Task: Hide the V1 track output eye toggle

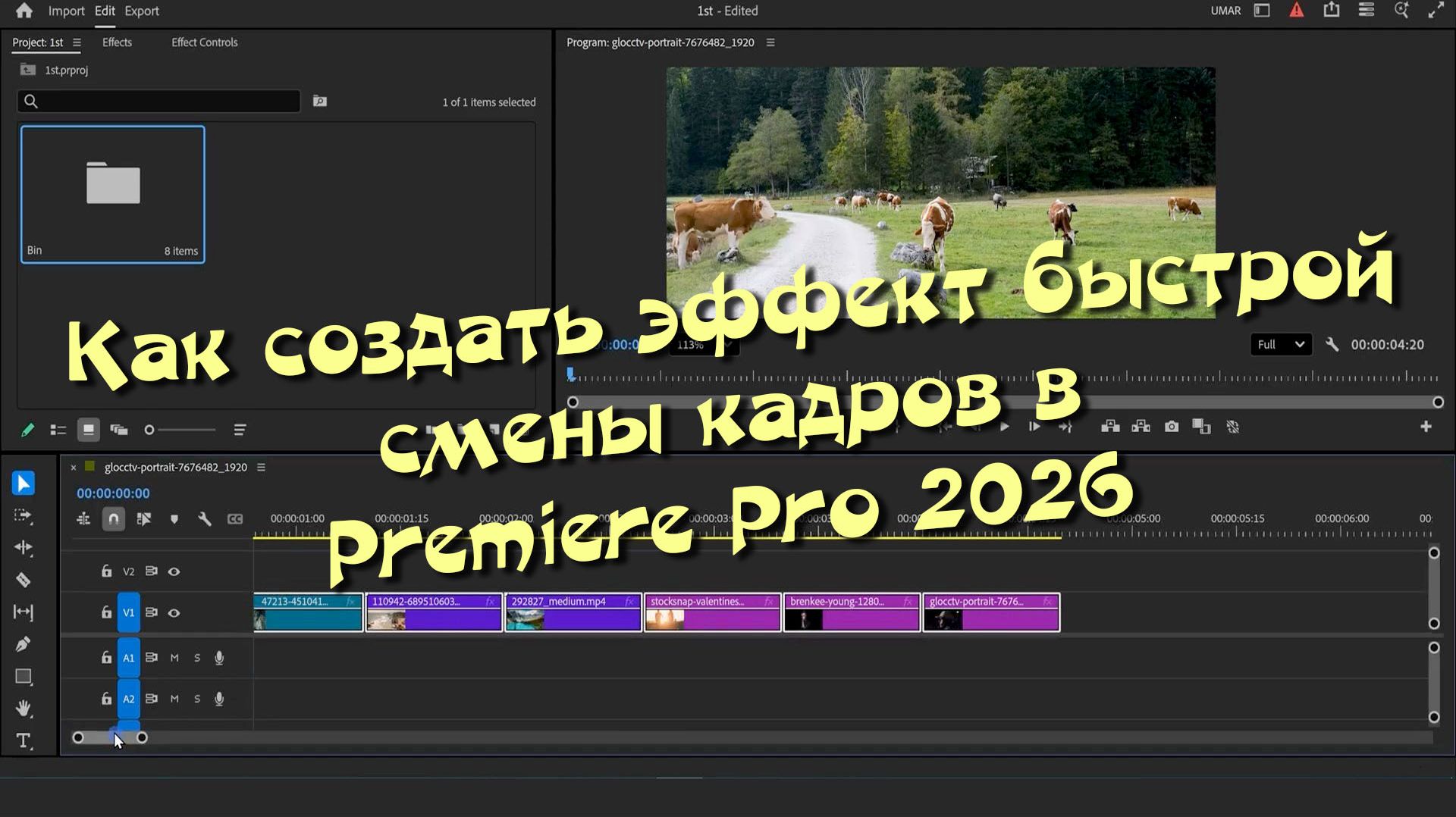Action: coord(174,612)
